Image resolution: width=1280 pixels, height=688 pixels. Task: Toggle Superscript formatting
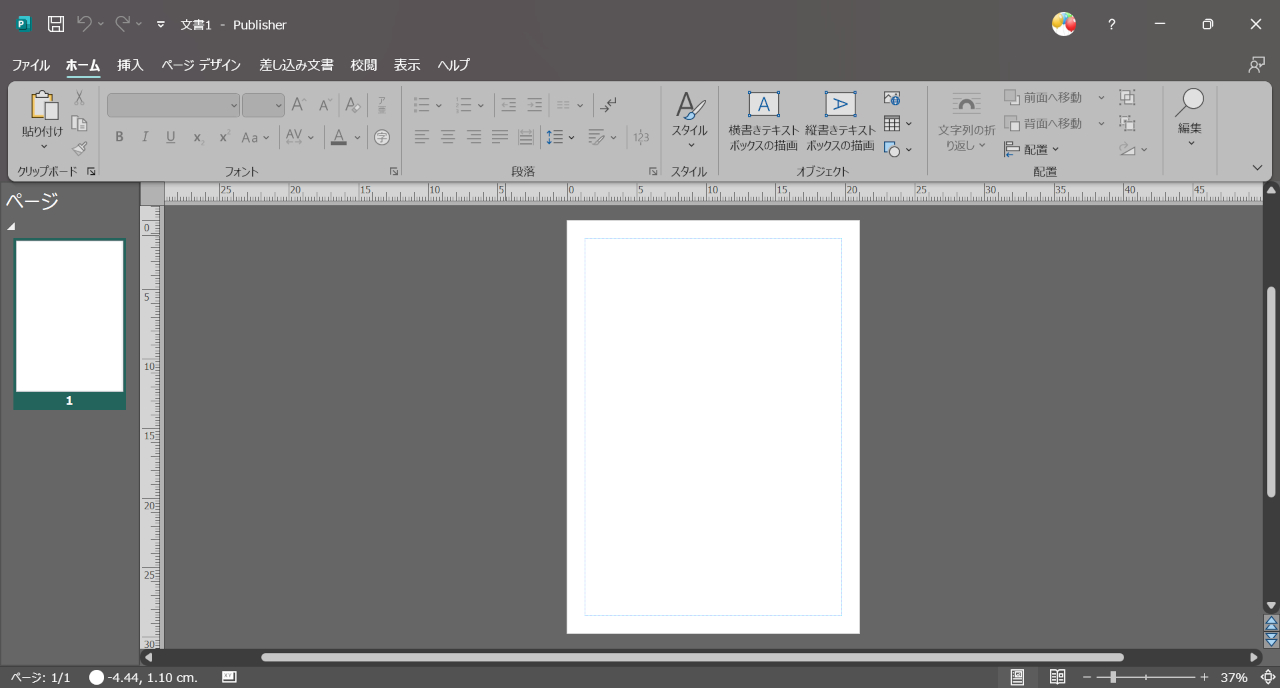pos(224,137)
